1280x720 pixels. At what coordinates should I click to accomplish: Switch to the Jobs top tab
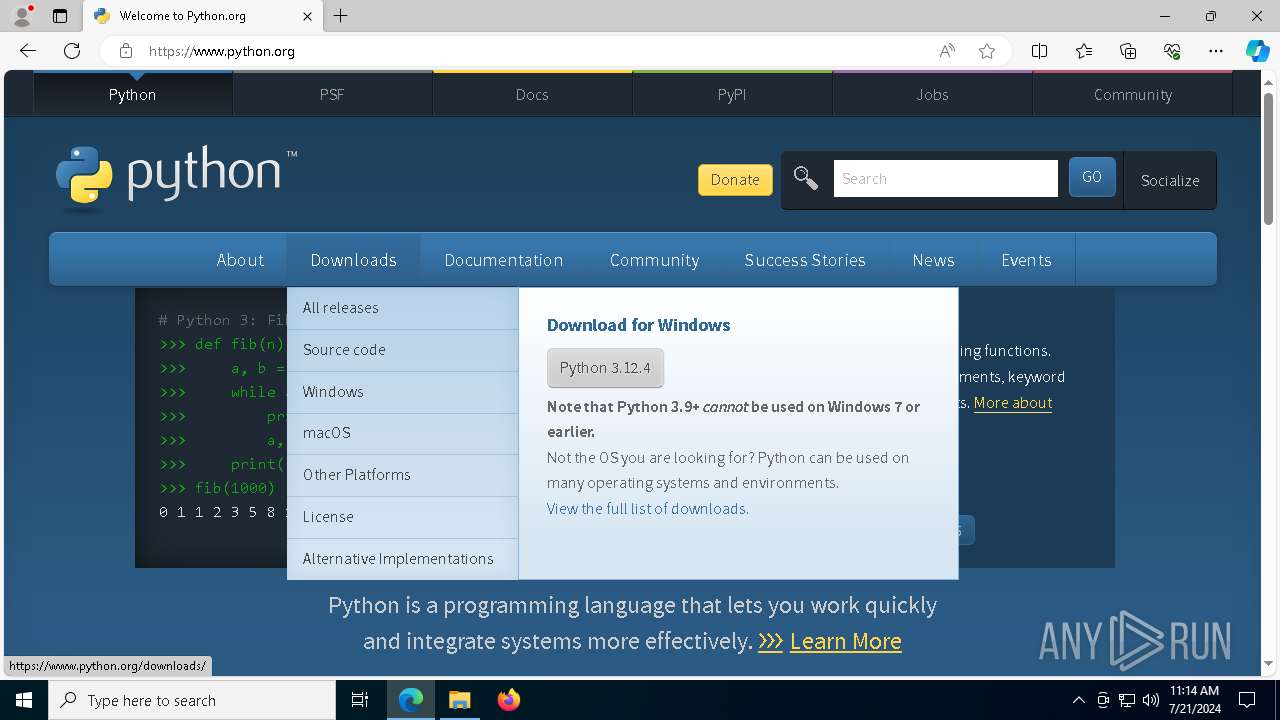(x=932, y=94)
